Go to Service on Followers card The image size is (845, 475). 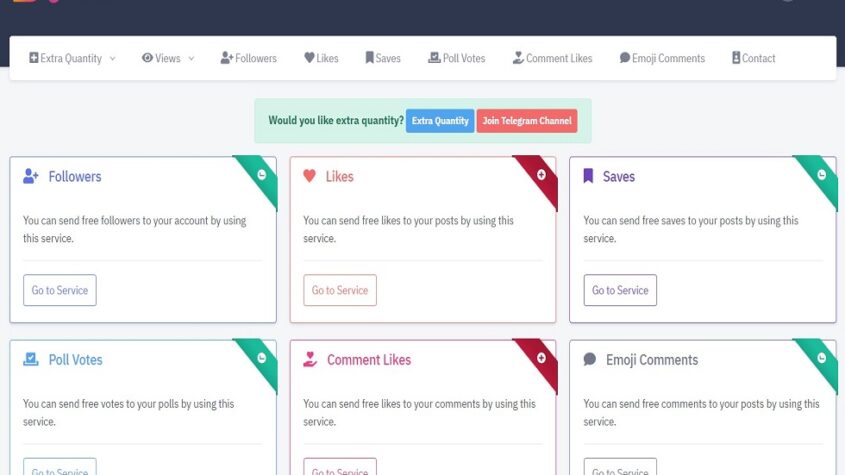coord(60,290)
